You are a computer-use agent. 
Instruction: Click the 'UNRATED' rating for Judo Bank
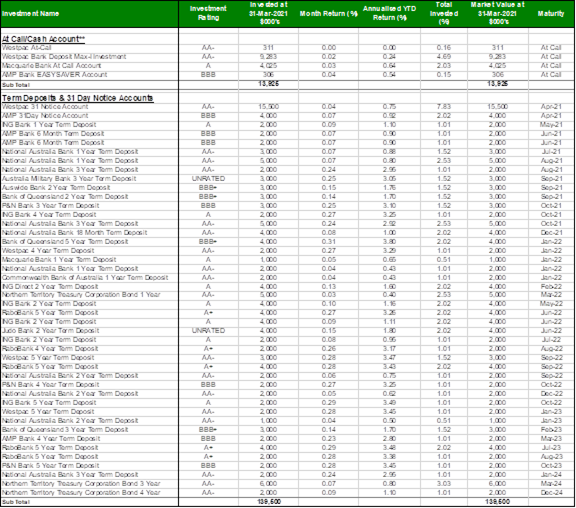click(x=208, y=331)
